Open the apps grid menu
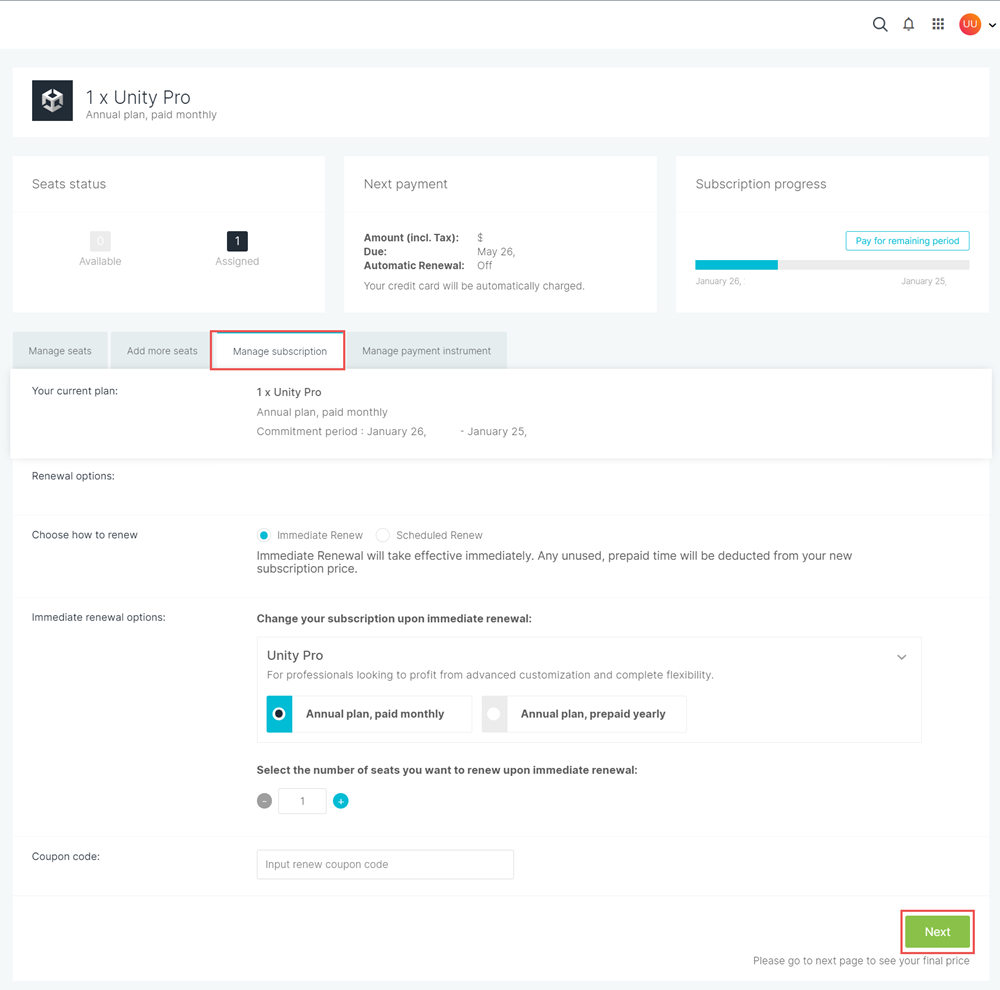This screenshot has width=1000, height=990. click(x=938, y=24)
